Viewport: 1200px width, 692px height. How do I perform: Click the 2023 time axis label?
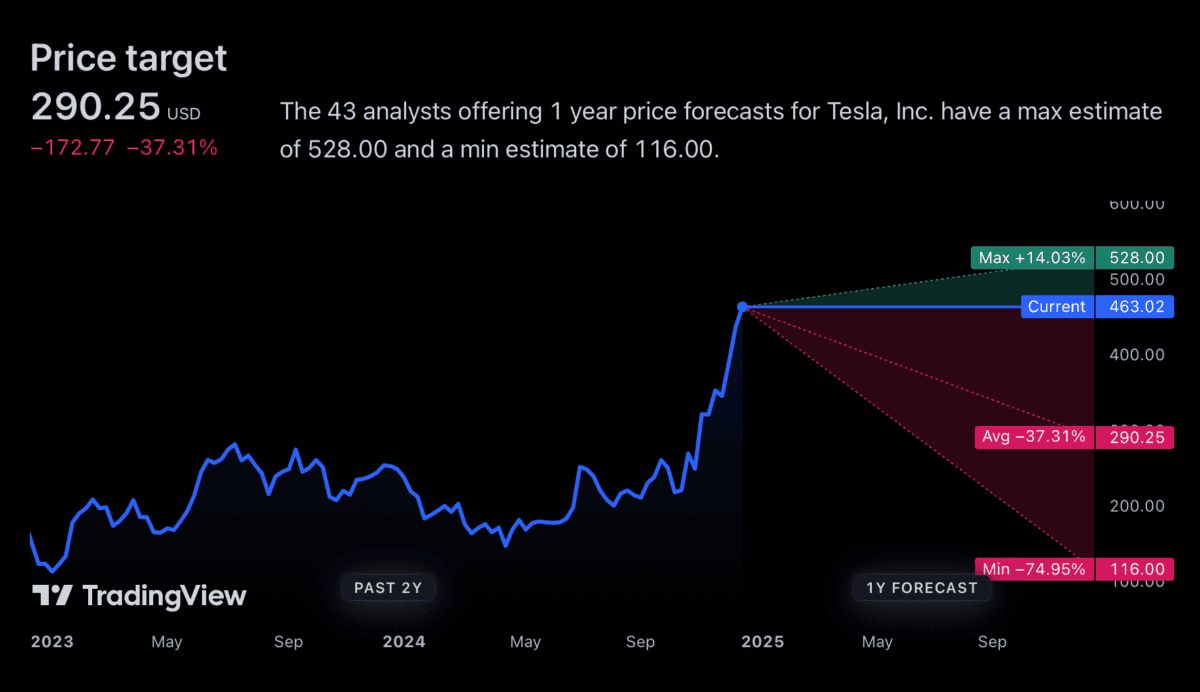[52, 642]
